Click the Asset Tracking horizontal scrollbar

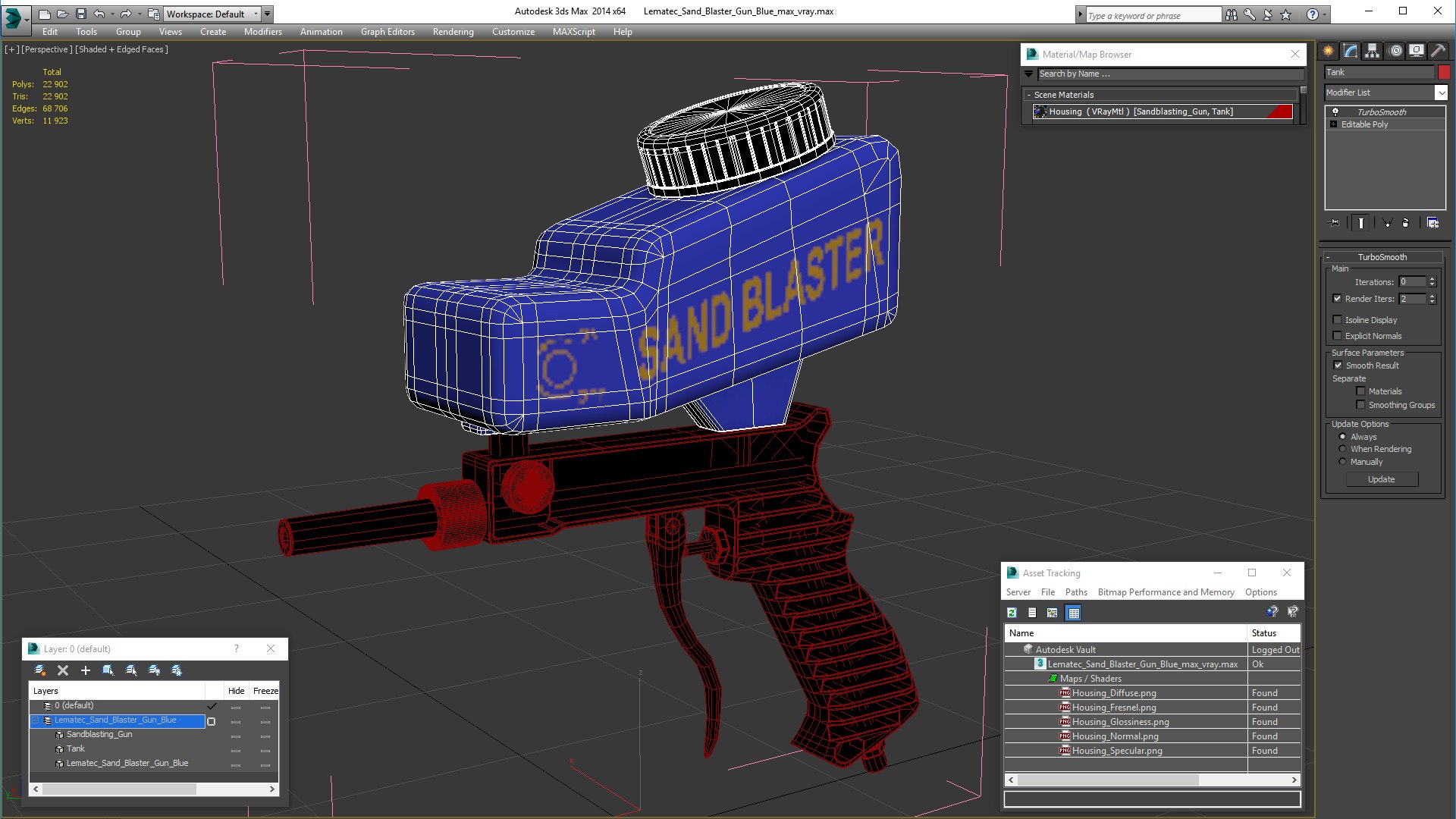coord(1152,780)
